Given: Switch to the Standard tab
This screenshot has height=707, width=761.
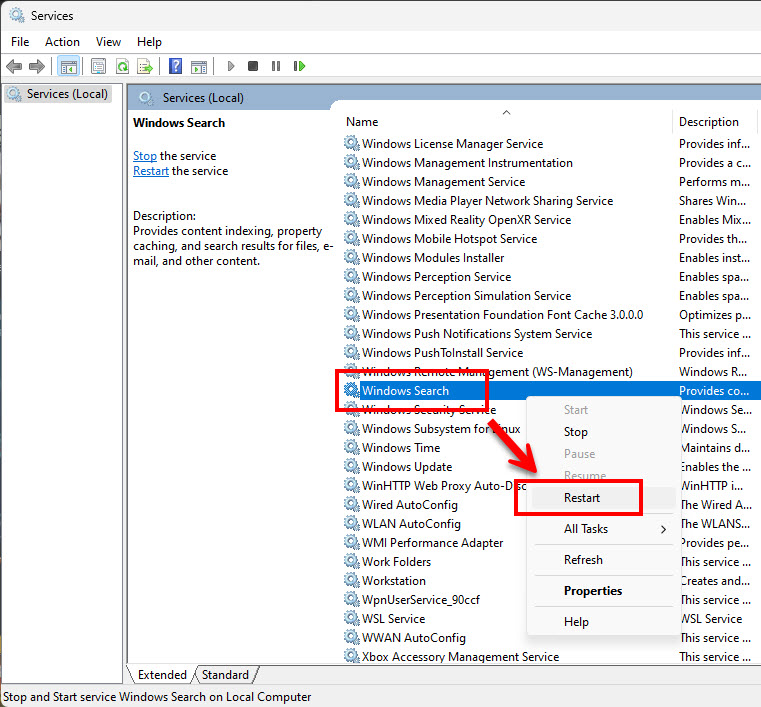Looking at the screenshot, I should pyautogui.click(x=225, y=675).
